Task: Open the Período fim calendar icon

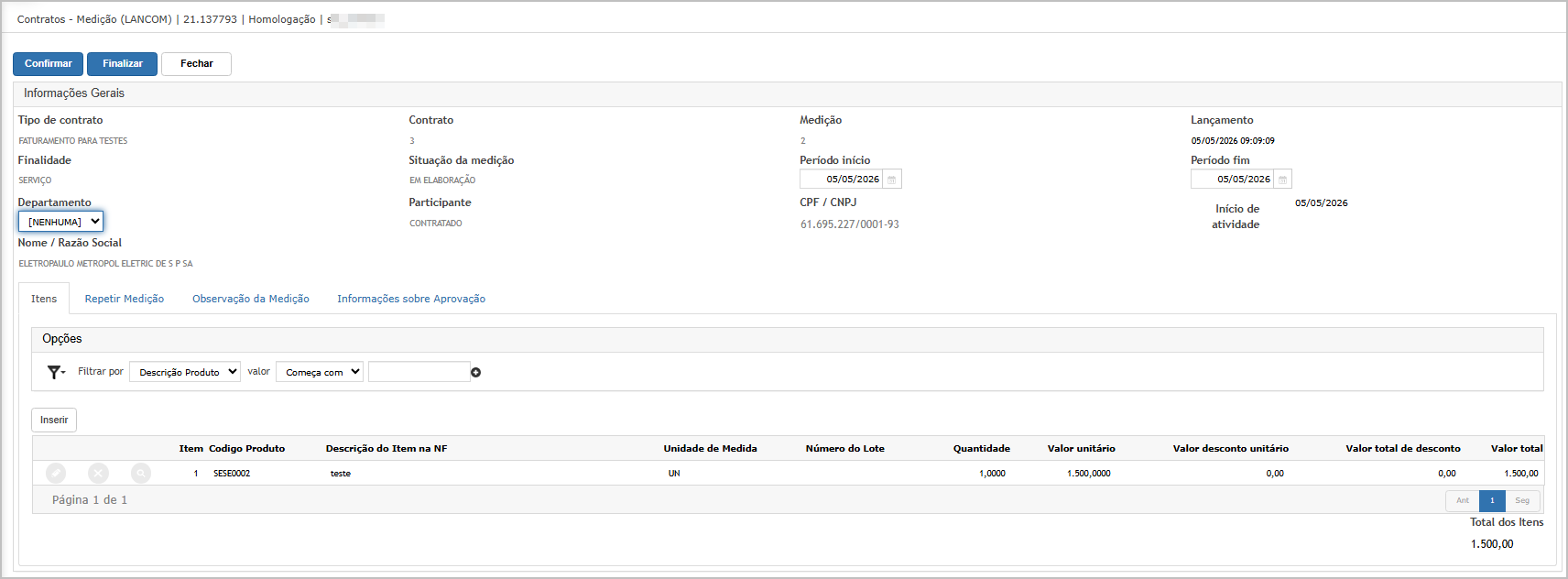Action: (x=1282, y=180)
